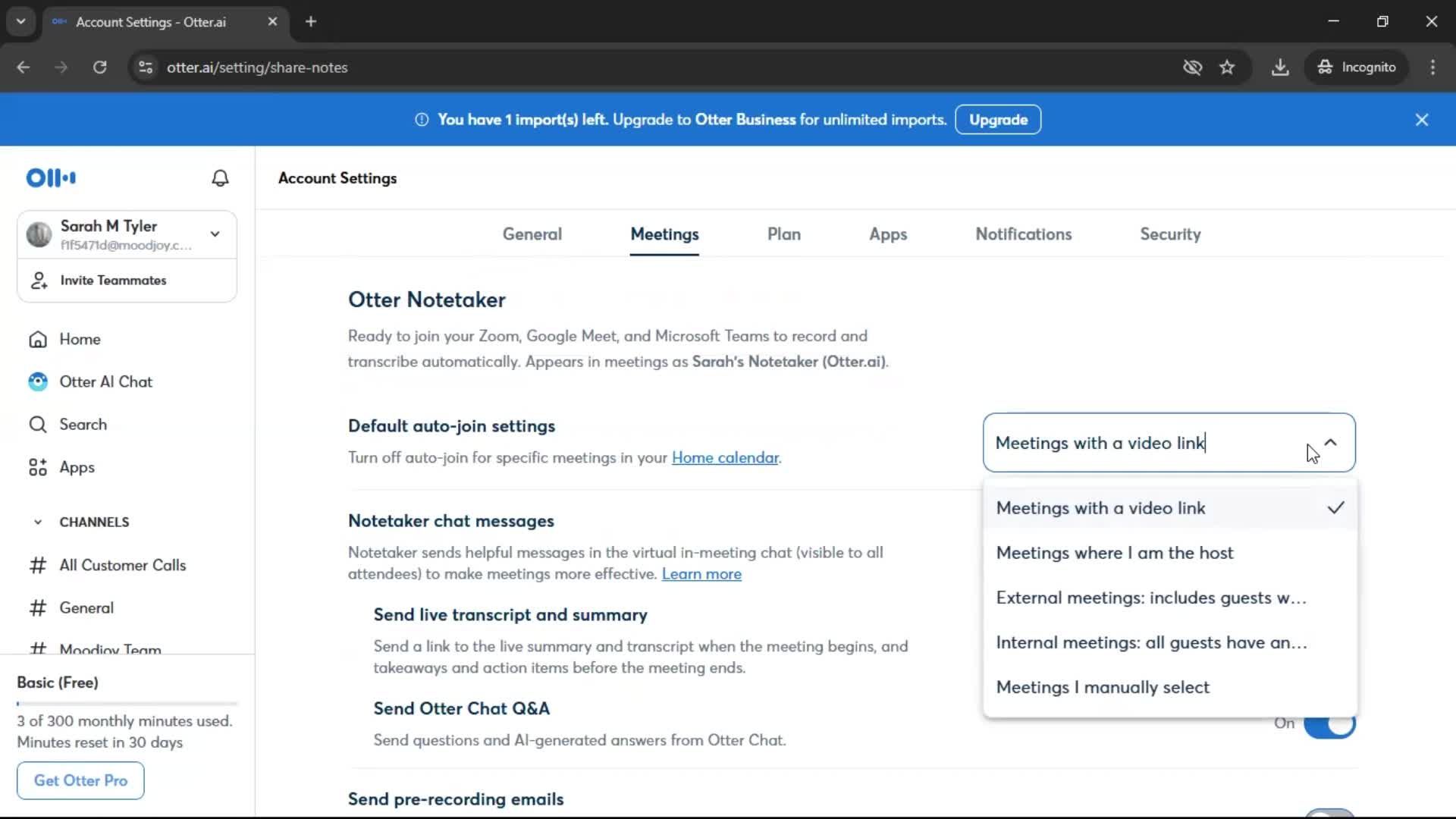
Task: Open All Customer Calls channel
Action: pos(123,565)
